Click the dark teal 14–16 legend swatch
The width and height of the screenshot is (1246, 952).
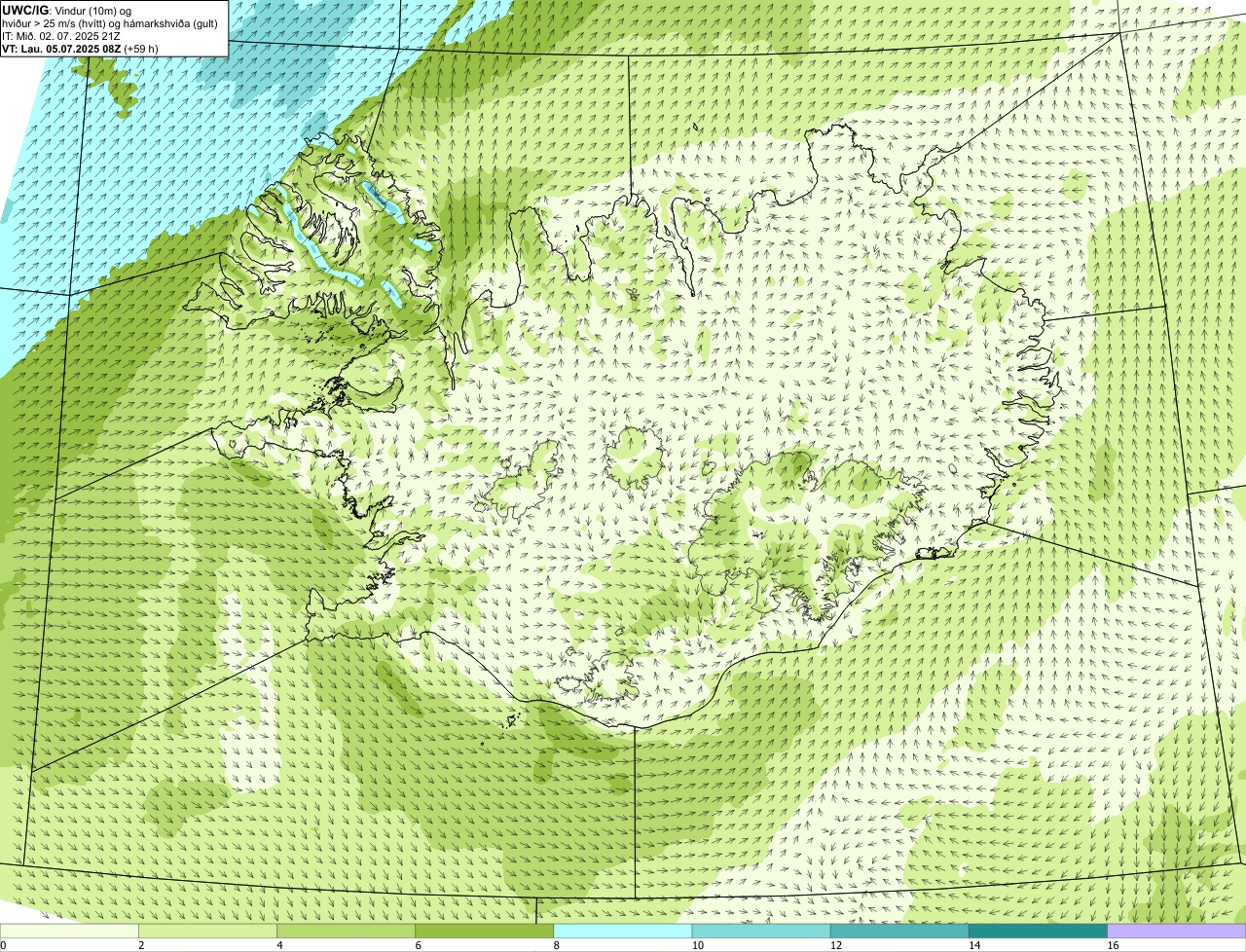click(x=1038, y=932)
